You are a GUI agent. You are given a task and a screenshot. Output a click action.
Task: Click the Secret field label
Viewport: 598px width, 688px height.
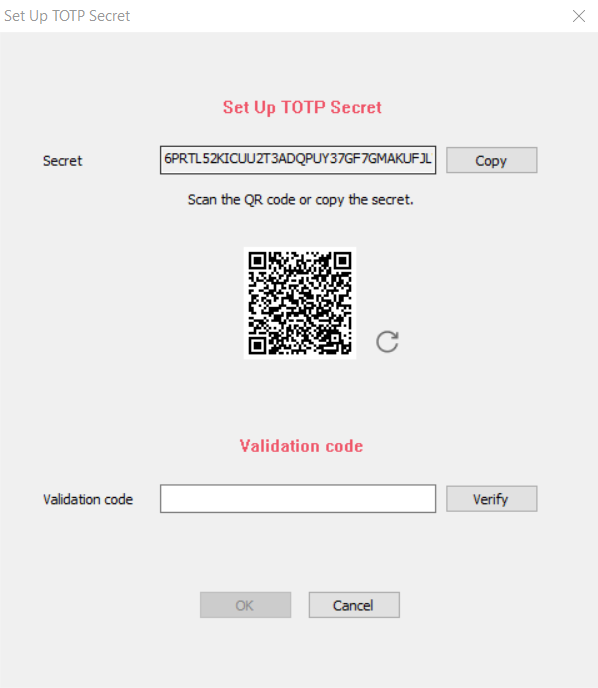[x=62, y=161]
